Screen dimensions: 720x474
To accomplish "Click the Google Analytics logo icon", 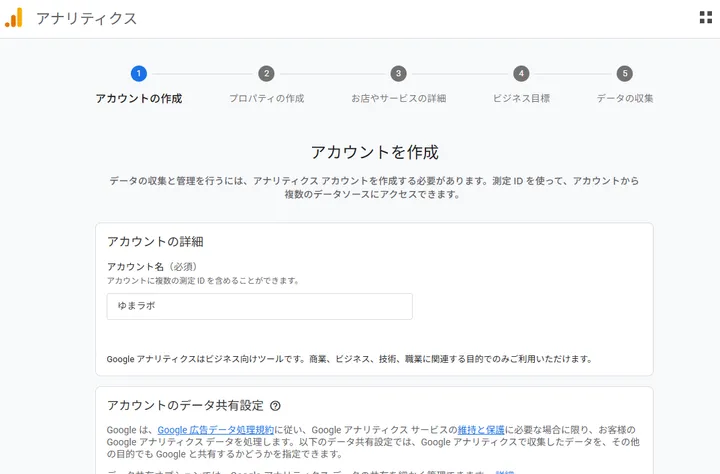I will (x=14, y=18).
